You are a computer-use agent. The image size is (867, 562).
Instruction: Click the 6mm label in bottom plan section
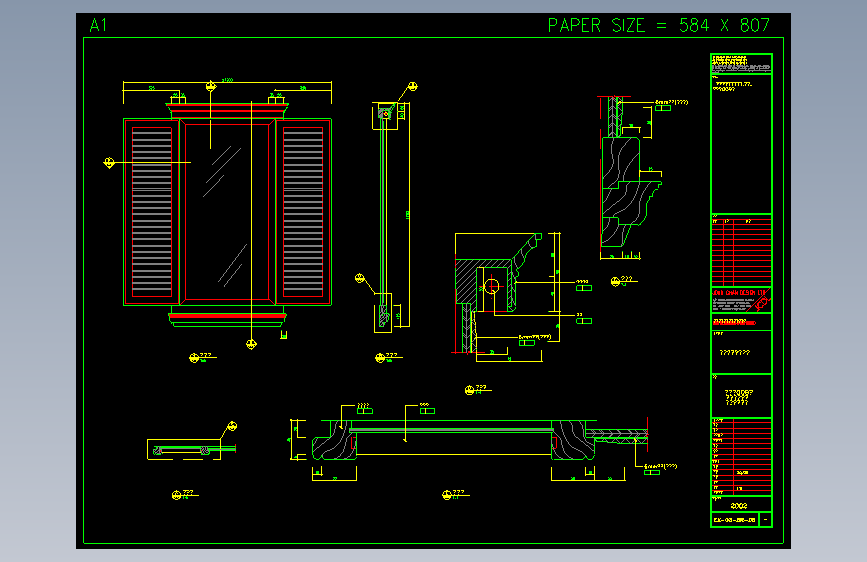660,466
